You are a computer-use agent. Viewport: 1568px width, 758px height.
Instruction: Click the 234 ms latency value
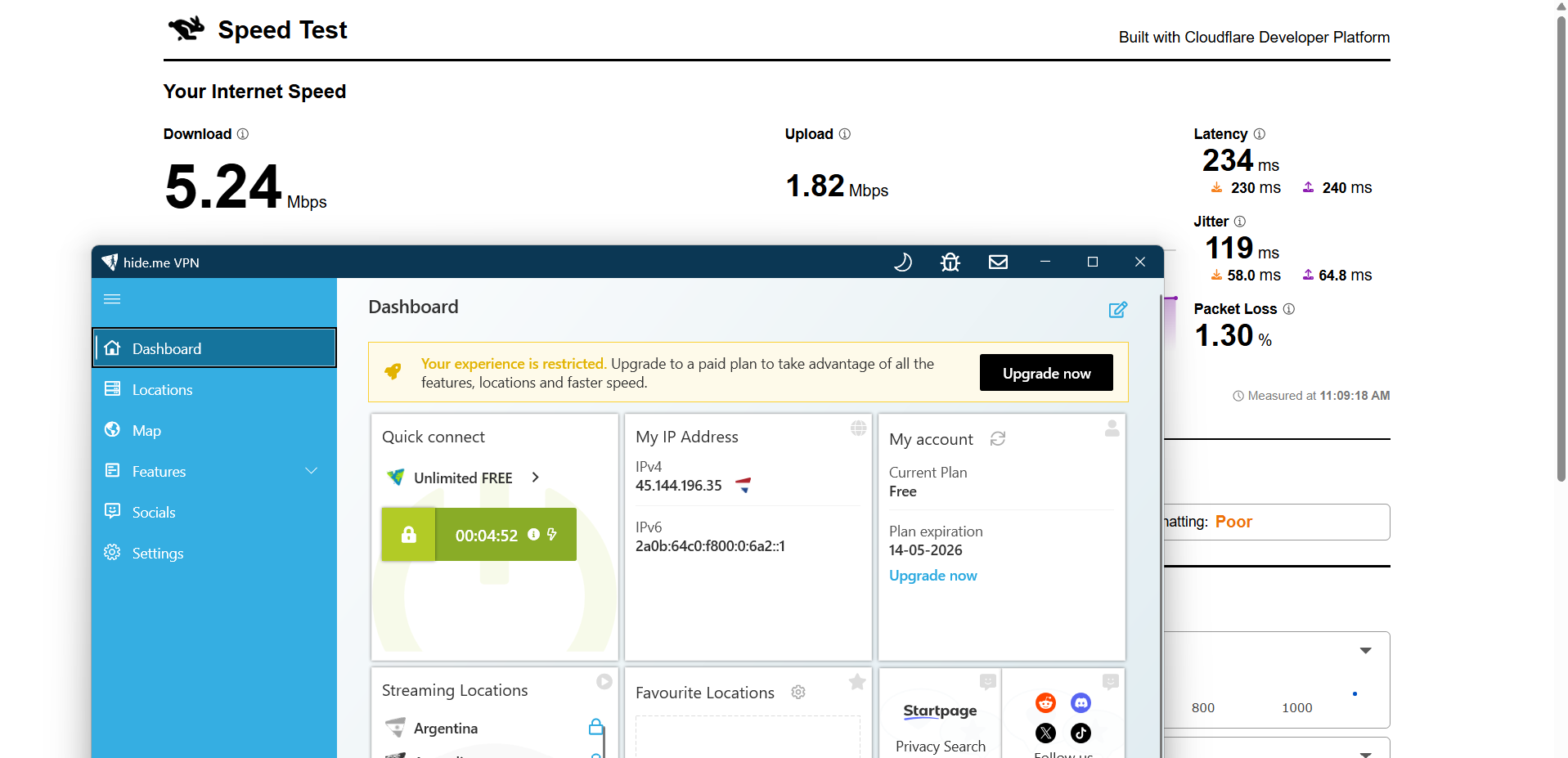(x=1241, y=160)
